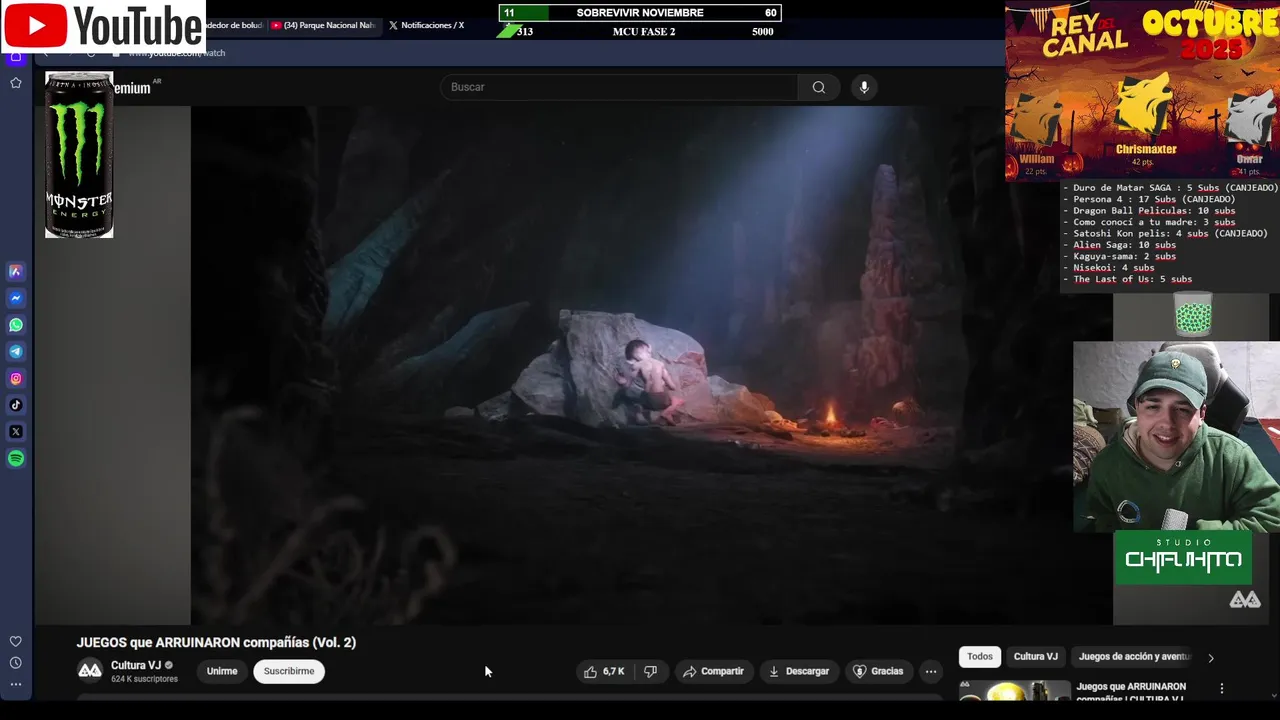This screenshot has width=1280, height=720.
Task: Open WhatsApp from the browser sidebar
Action: (16, 325)
